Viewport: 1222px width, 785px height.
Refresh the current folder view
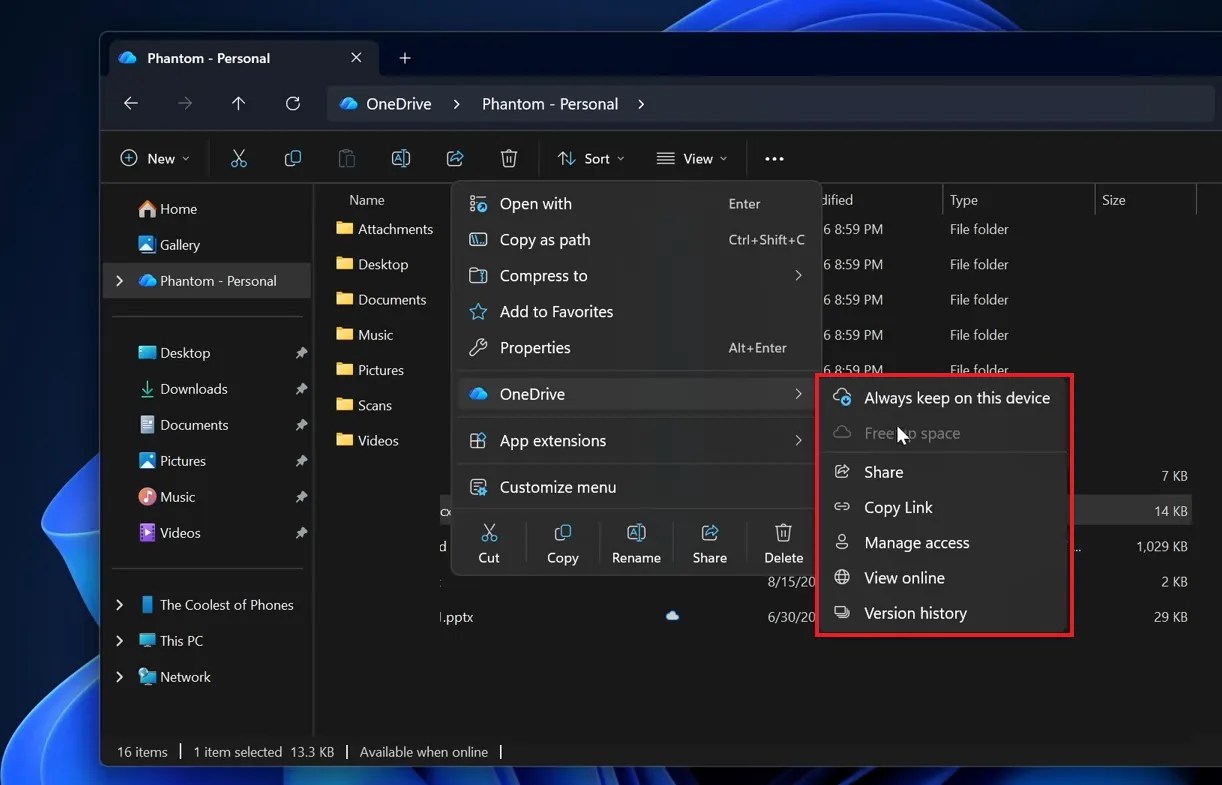pos(292,103)
